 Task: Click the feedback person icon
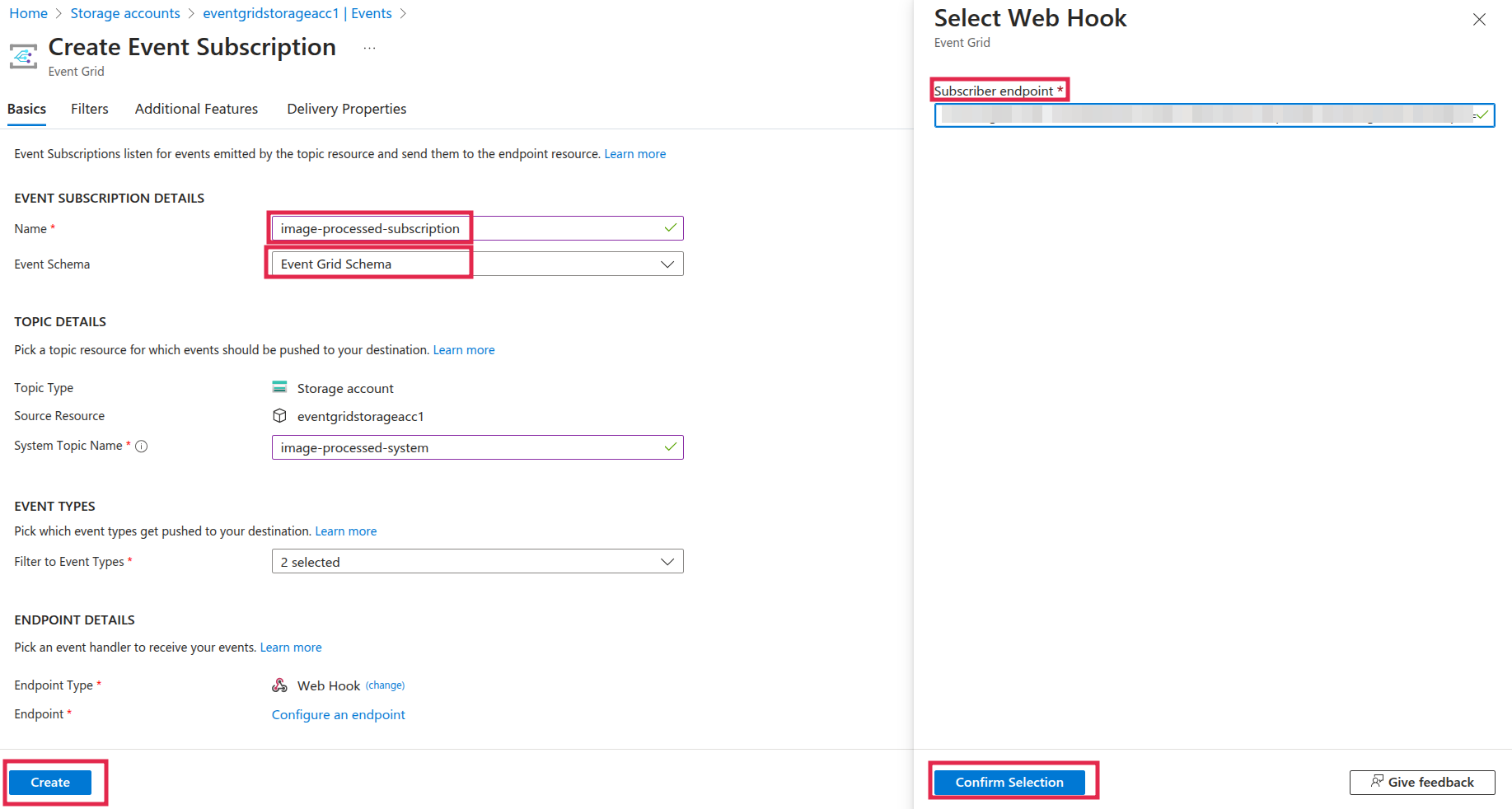coord(1377,781)
